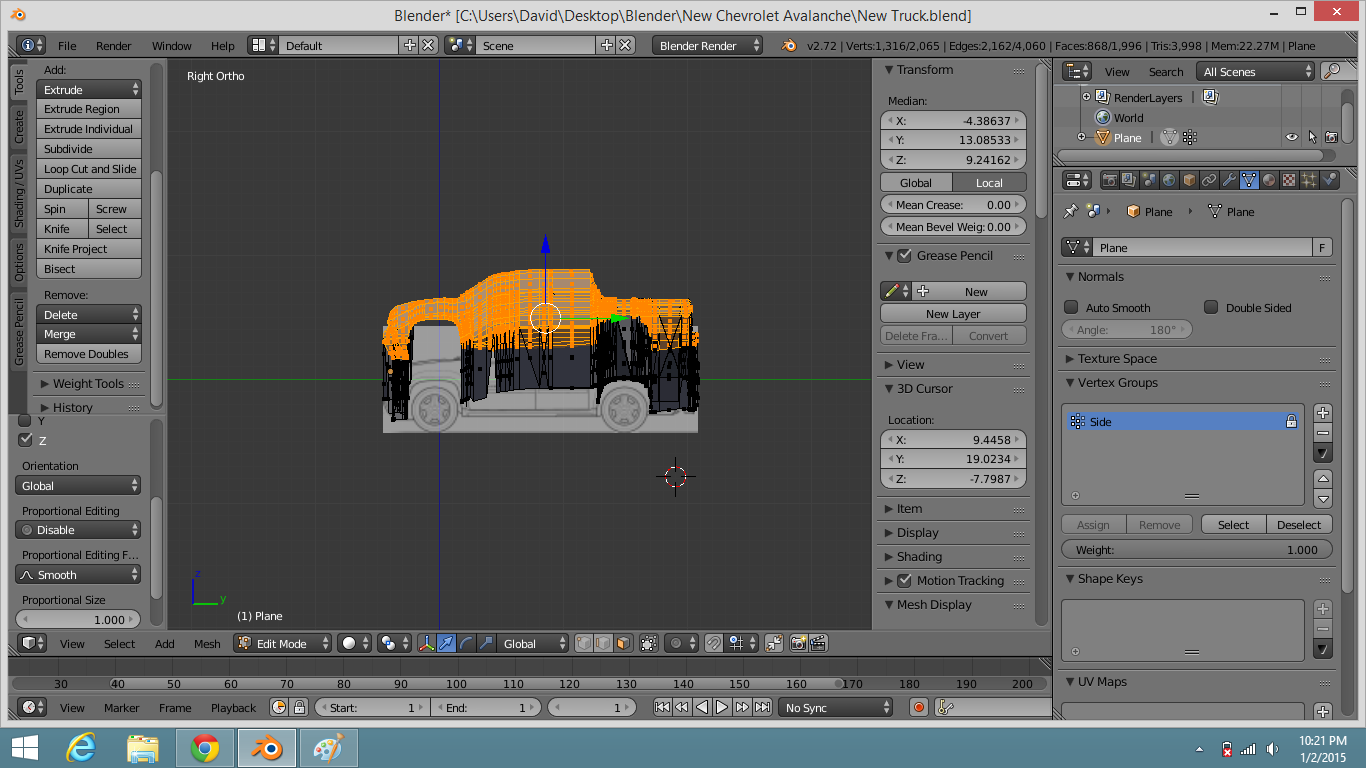
Task: Open the Texture properties tab
Action: [1288, 180]
